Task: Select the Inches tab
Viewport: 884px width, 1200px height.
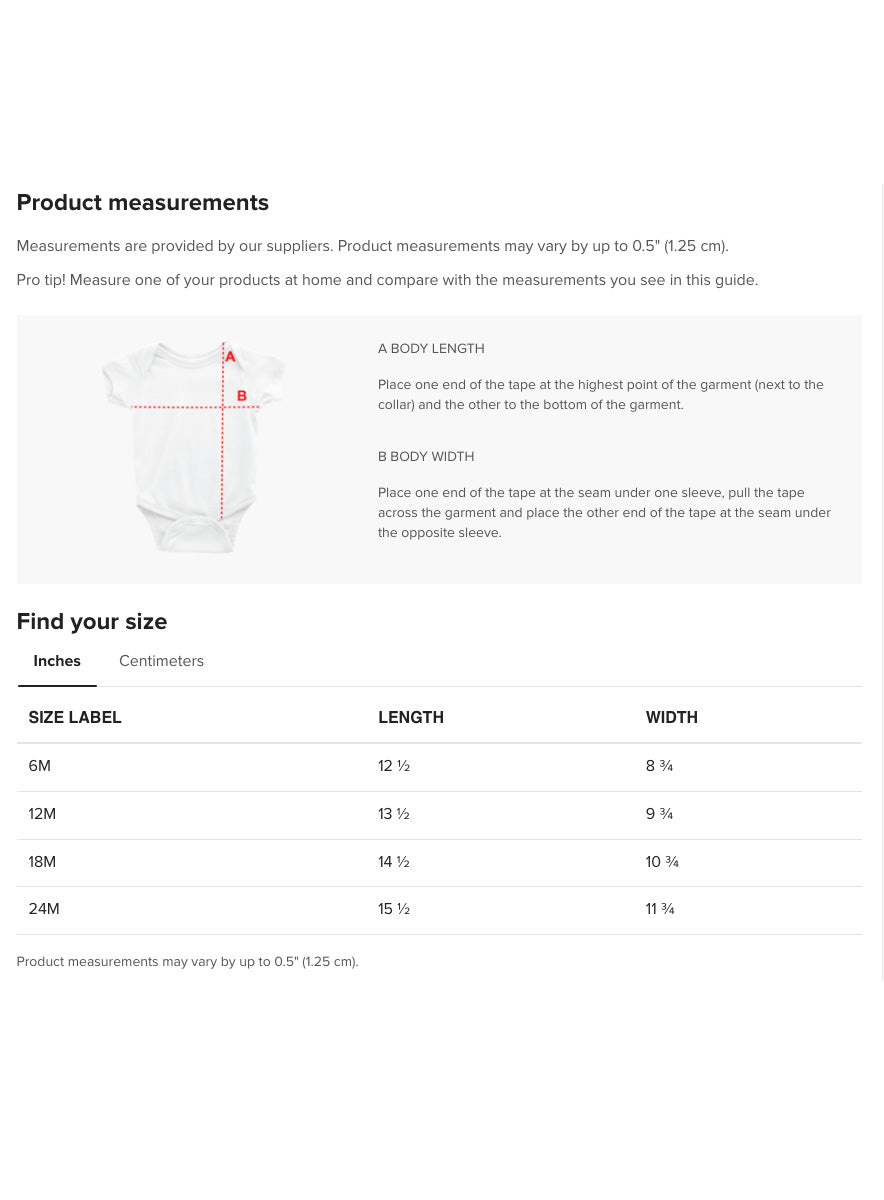Action: click(x=57, y=661)
